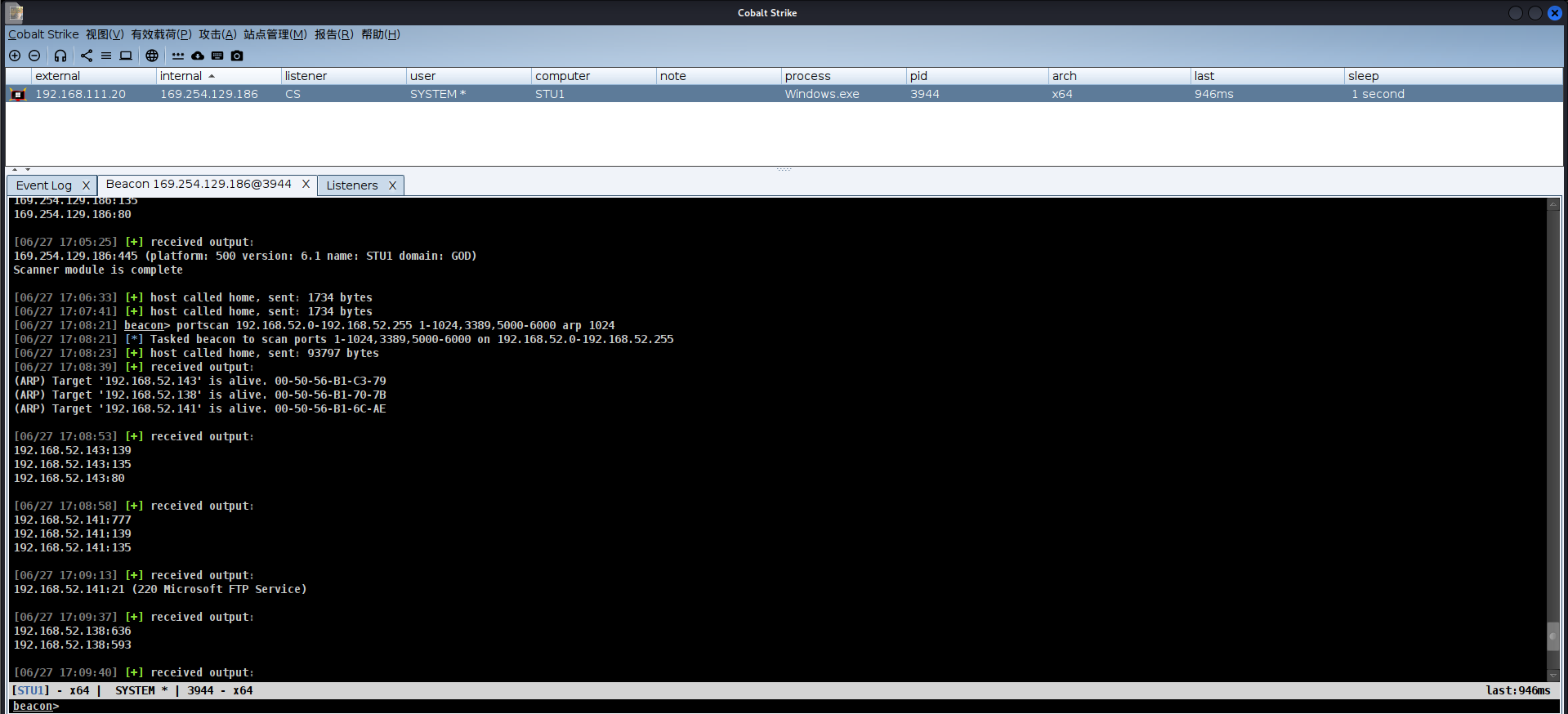Click the last:946ms status bar text
The width and height of the screenshot is (1568, 714).
click(1518, 690)
